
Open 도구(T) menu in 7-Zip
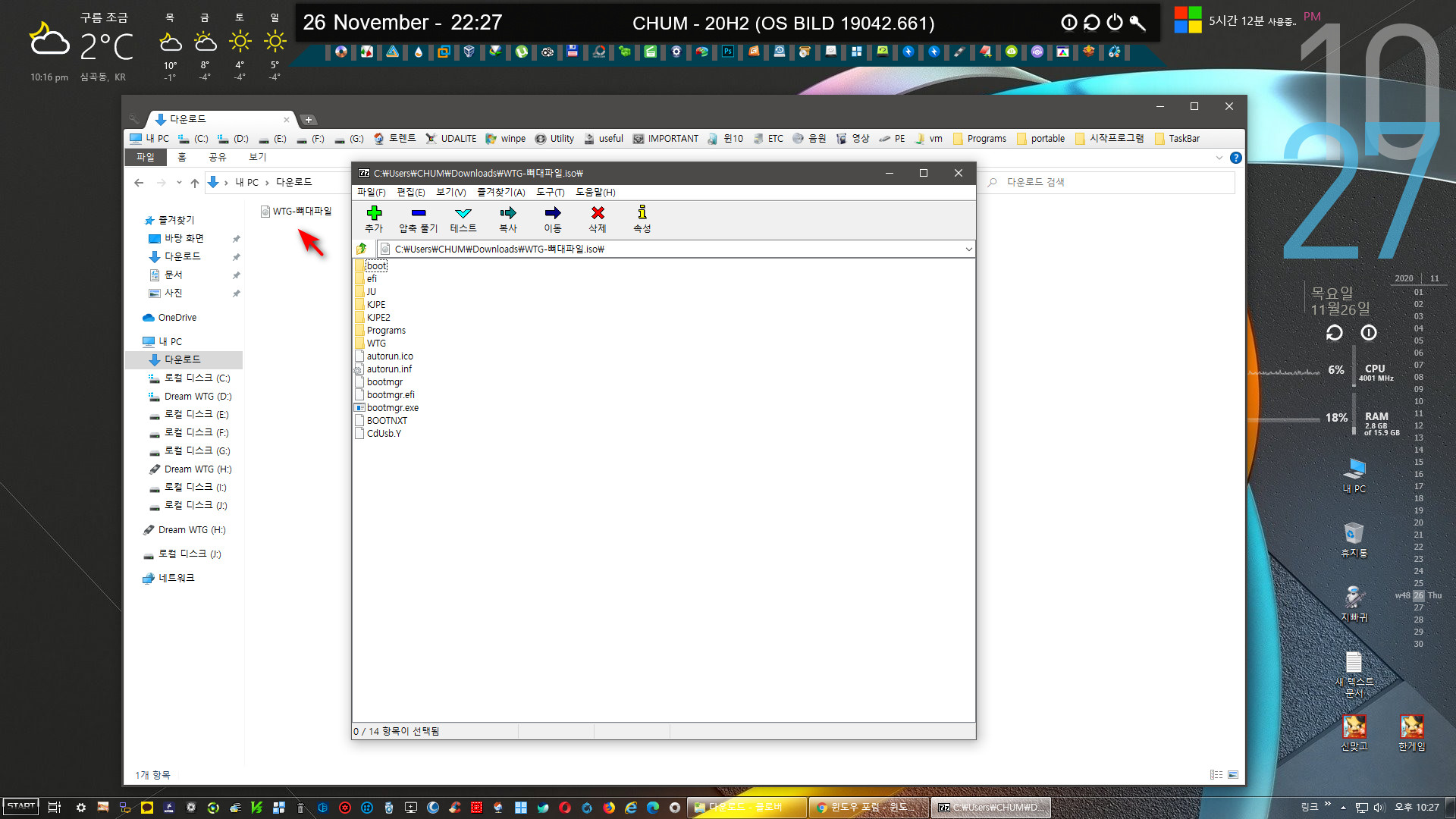551,193
